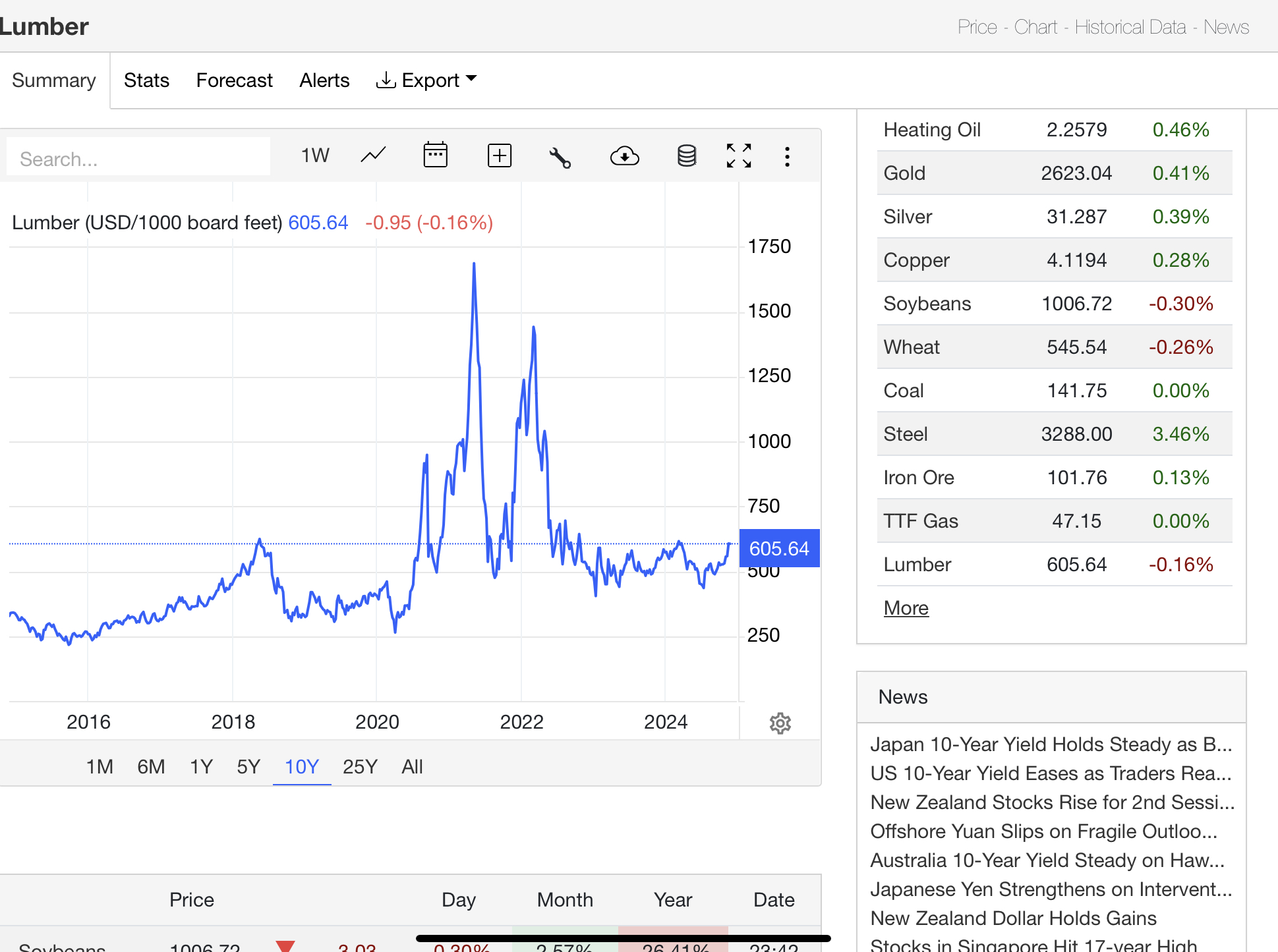The height and width of the screenshot is (952, 1278).
Task: Open the Wheat commodity row
Action: click(x=1055, y=347)
